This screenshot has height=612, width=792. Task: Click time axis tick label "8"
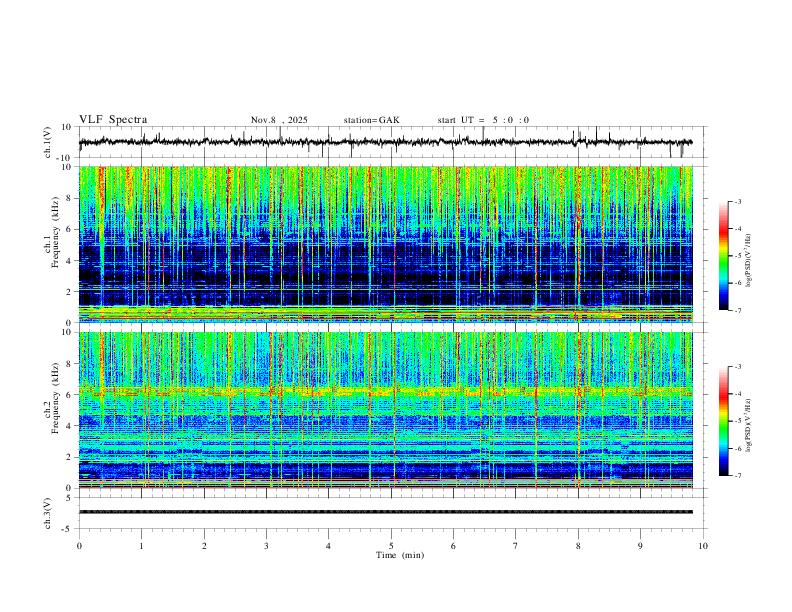[578, 546]
